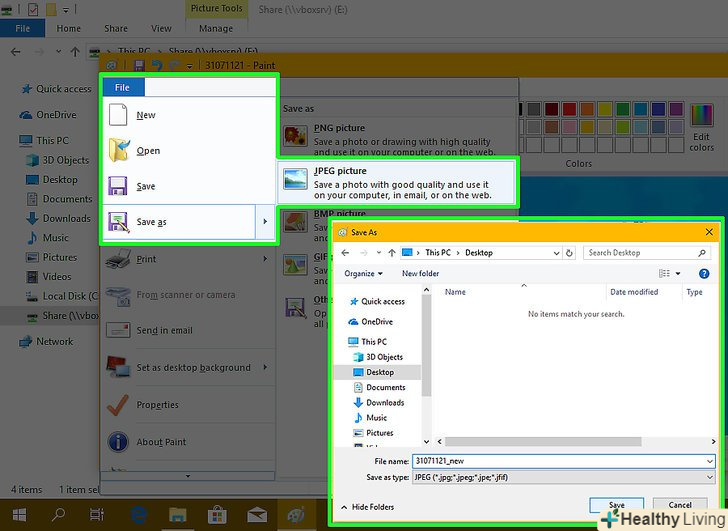The image size is (728, 531).
Task: Open About Paint entry
Action: pyautogui.click(x=188, y=442)
